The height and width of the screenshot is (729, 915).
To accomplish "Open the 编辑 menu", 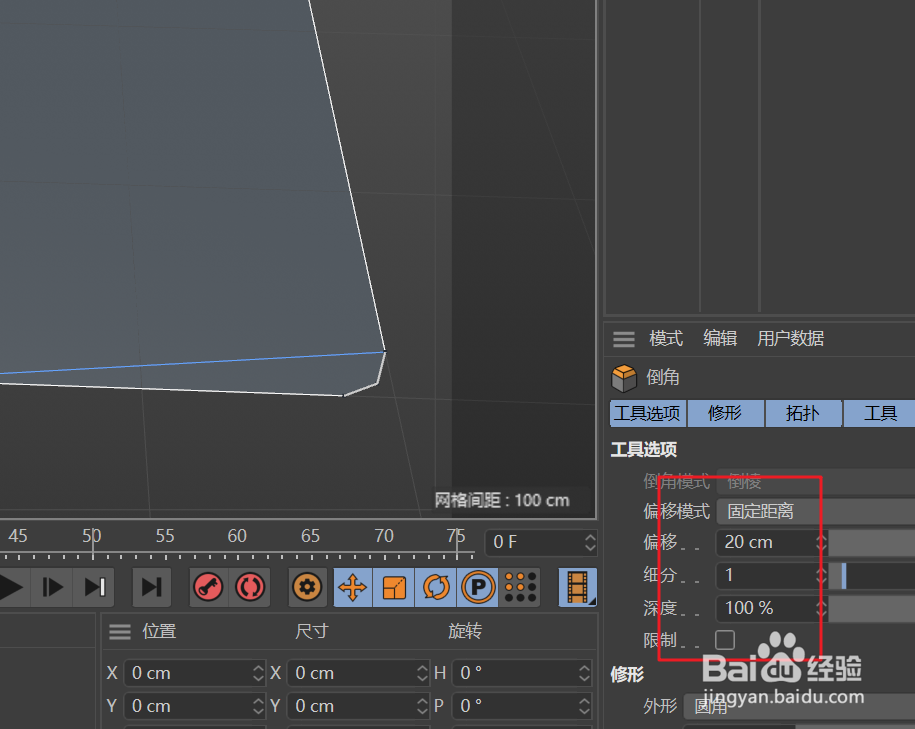I will [720, 338].
